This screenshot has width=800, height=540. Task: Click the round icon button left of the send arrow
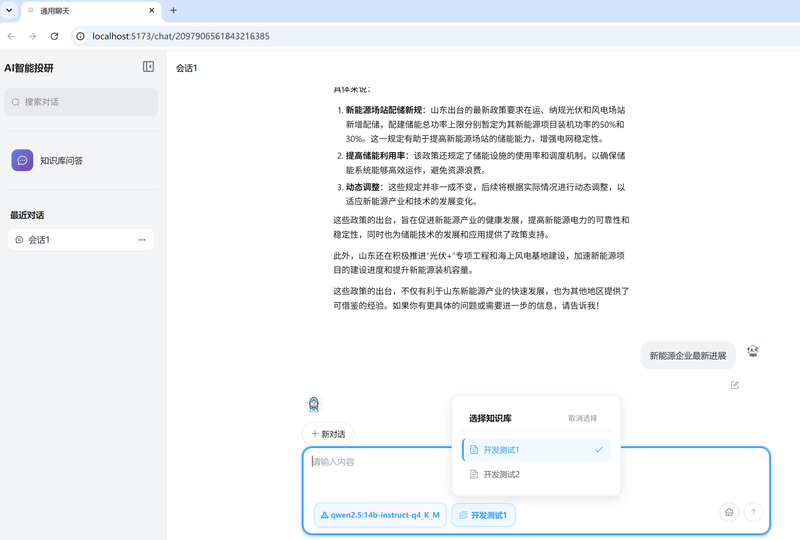(x=729, y=512)
